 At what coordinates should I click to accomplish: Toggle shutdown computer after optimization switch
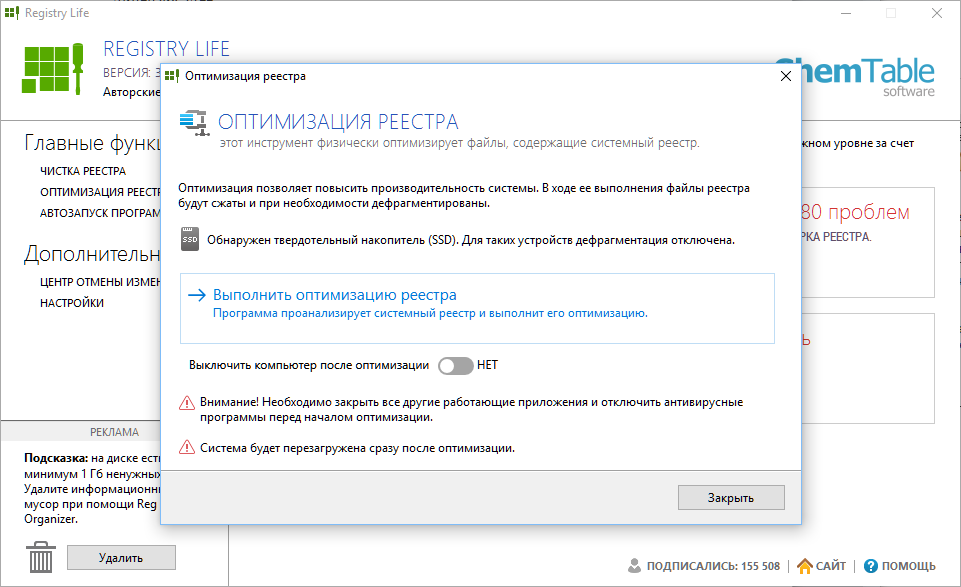(455, 366)
